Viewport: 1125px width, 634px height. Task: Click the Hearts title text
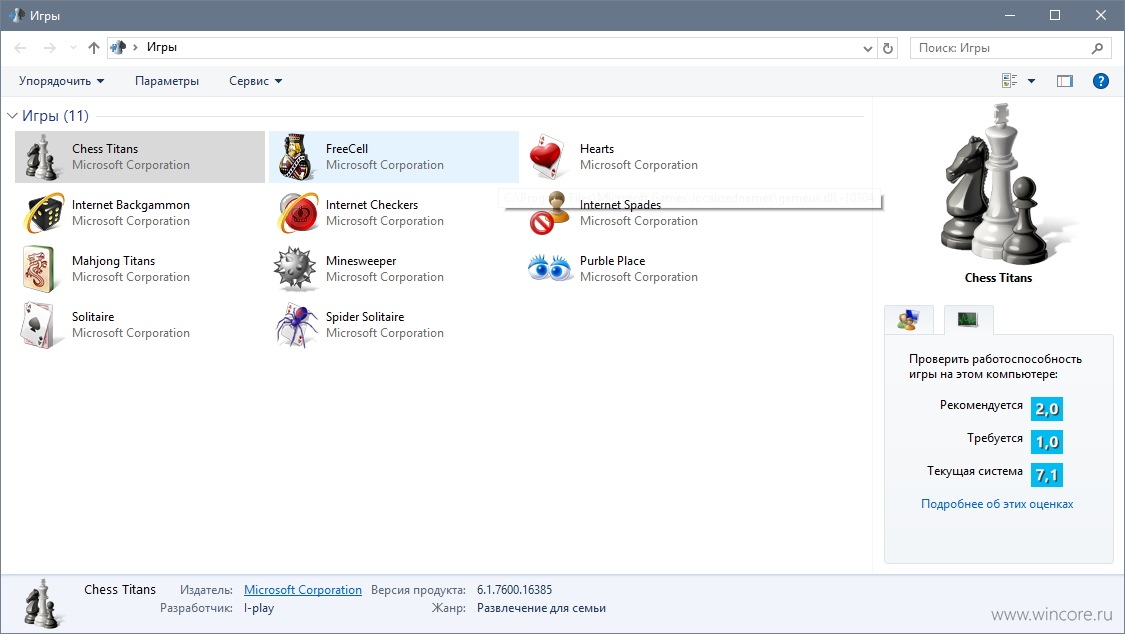tap(597, 148)
